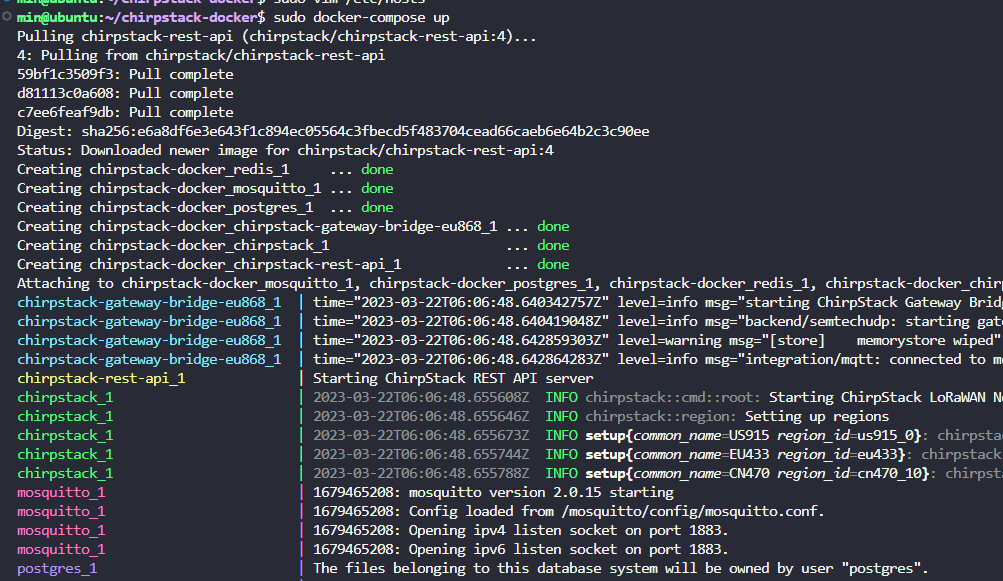The image size is (1003, 581).
Task: Click the yellow chirpstack-rest-api_1 label
Action: (x=101, y=378)
